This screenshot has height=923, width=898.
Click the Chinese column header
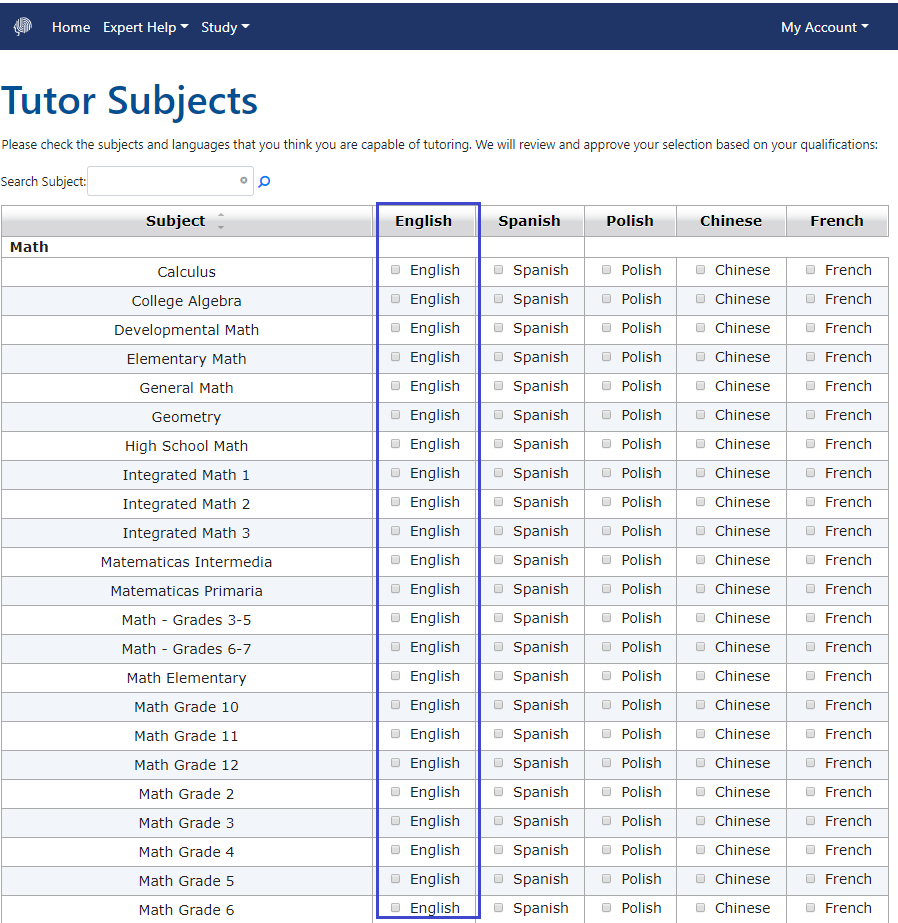pos(730,221)
